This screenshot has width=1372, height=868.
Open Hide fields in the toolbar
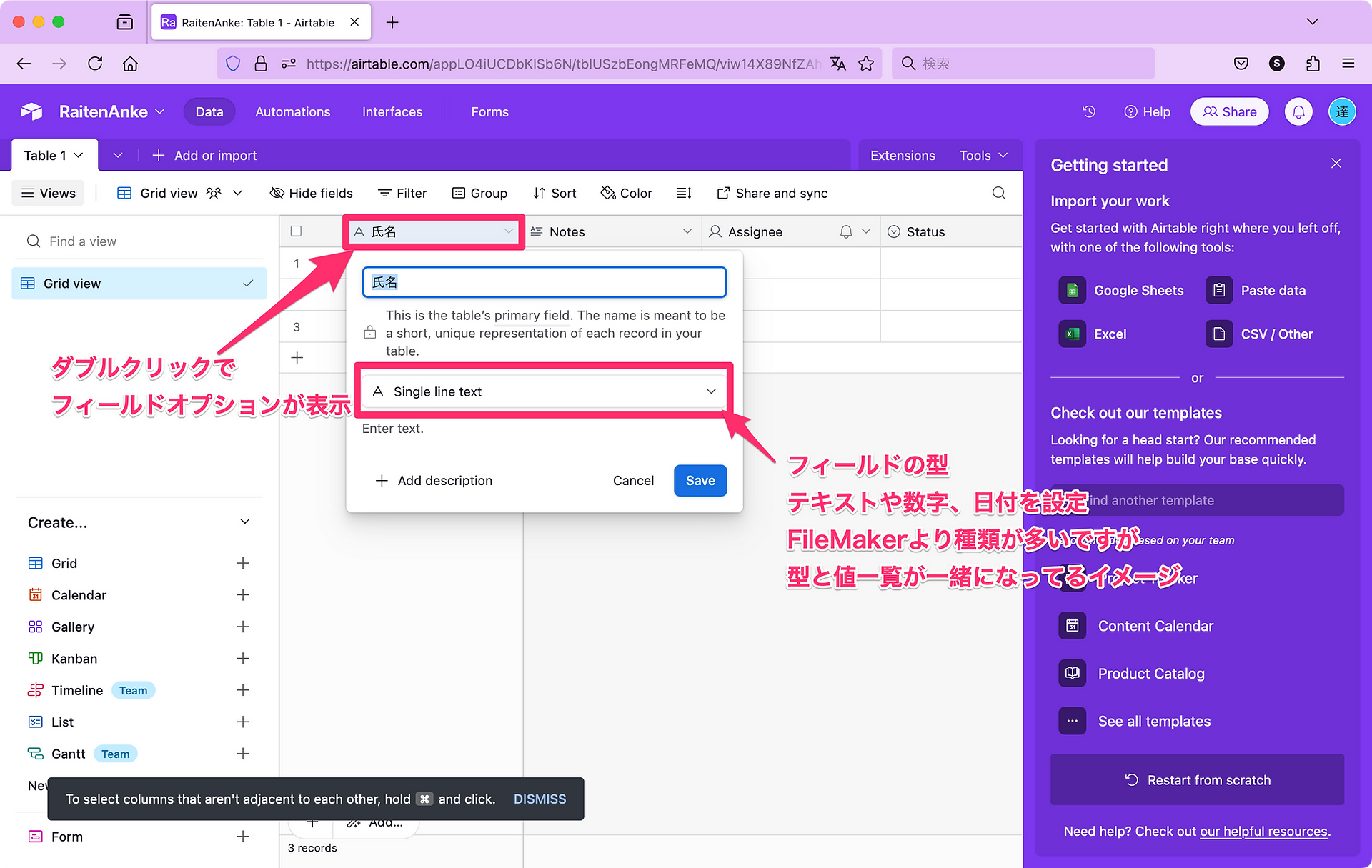point(311,193)
